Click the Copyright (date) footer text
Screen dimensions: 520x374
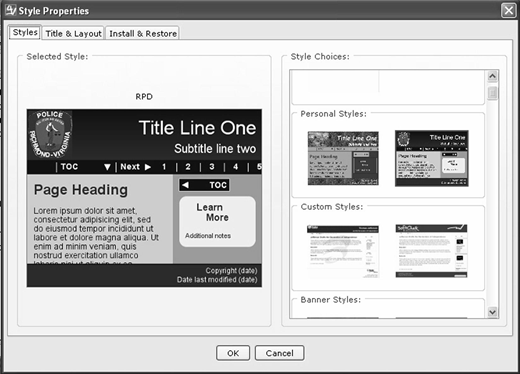coord(231,271)
